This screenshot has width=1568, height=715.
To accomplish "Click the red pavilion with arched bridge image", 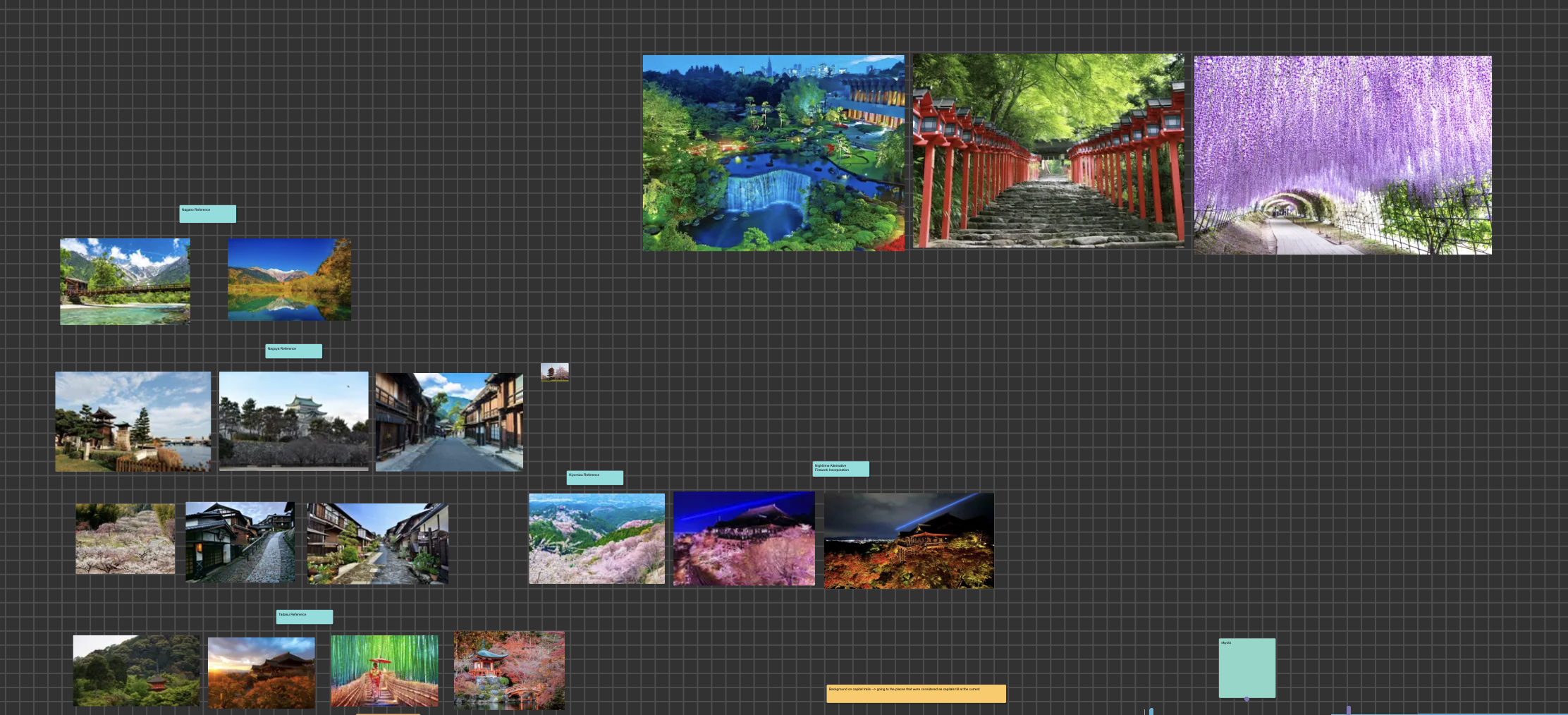I will click(509, 670).
